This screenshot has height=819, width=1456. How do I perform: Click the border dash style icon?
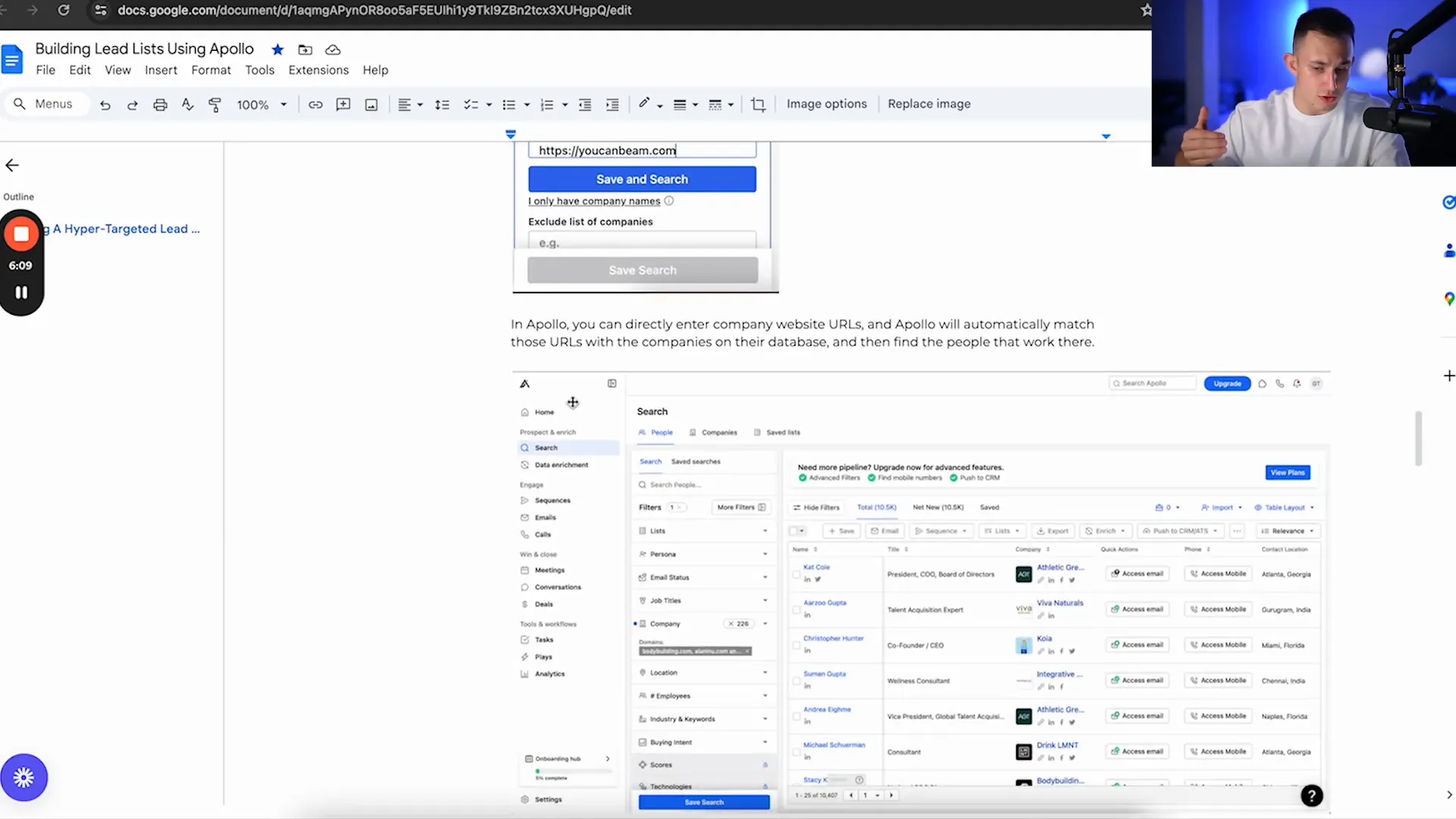(x=715, y=105)
